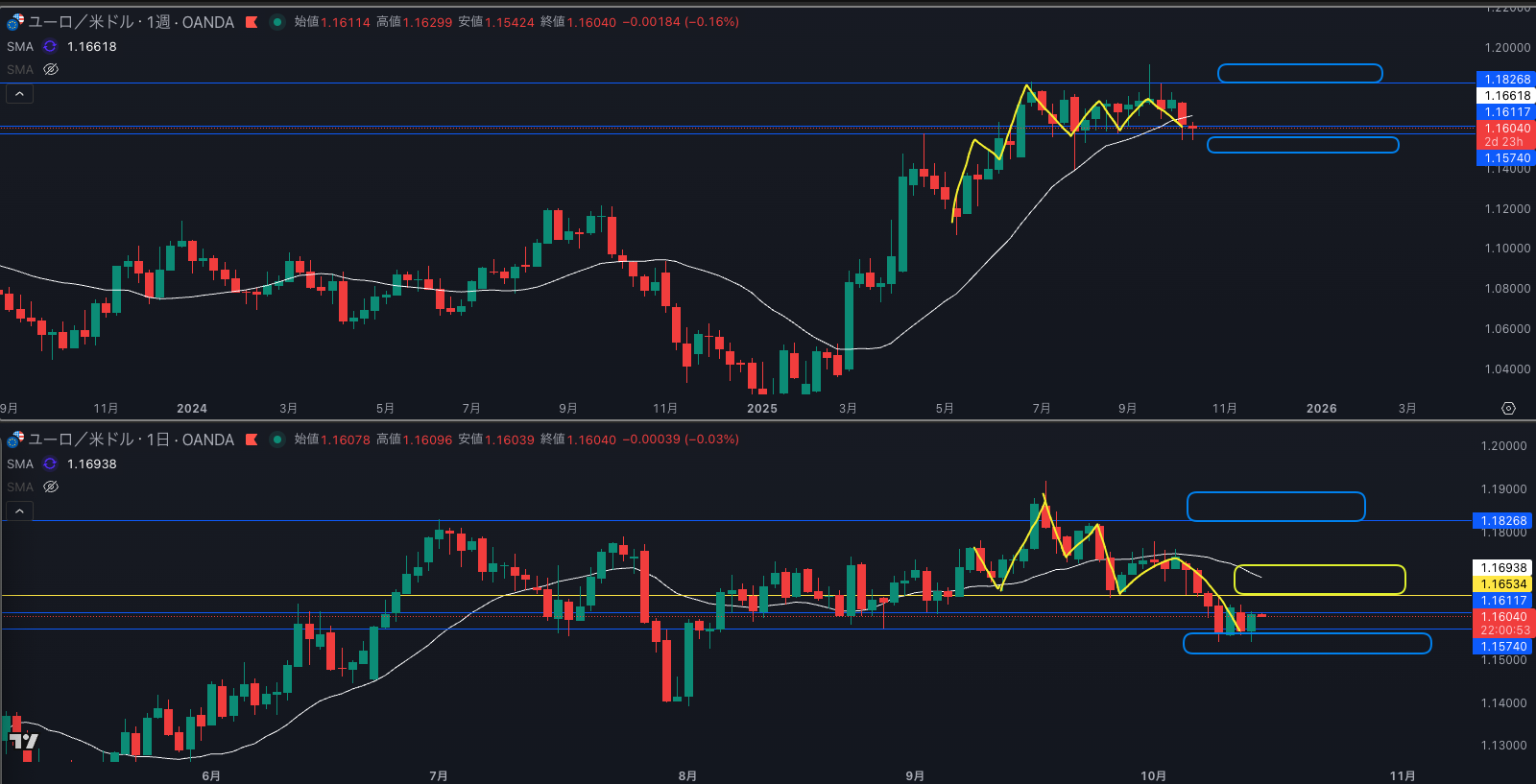Click the TradingView logo in bottom left
Screen dimensions: 1536x784
coord(24,741)
